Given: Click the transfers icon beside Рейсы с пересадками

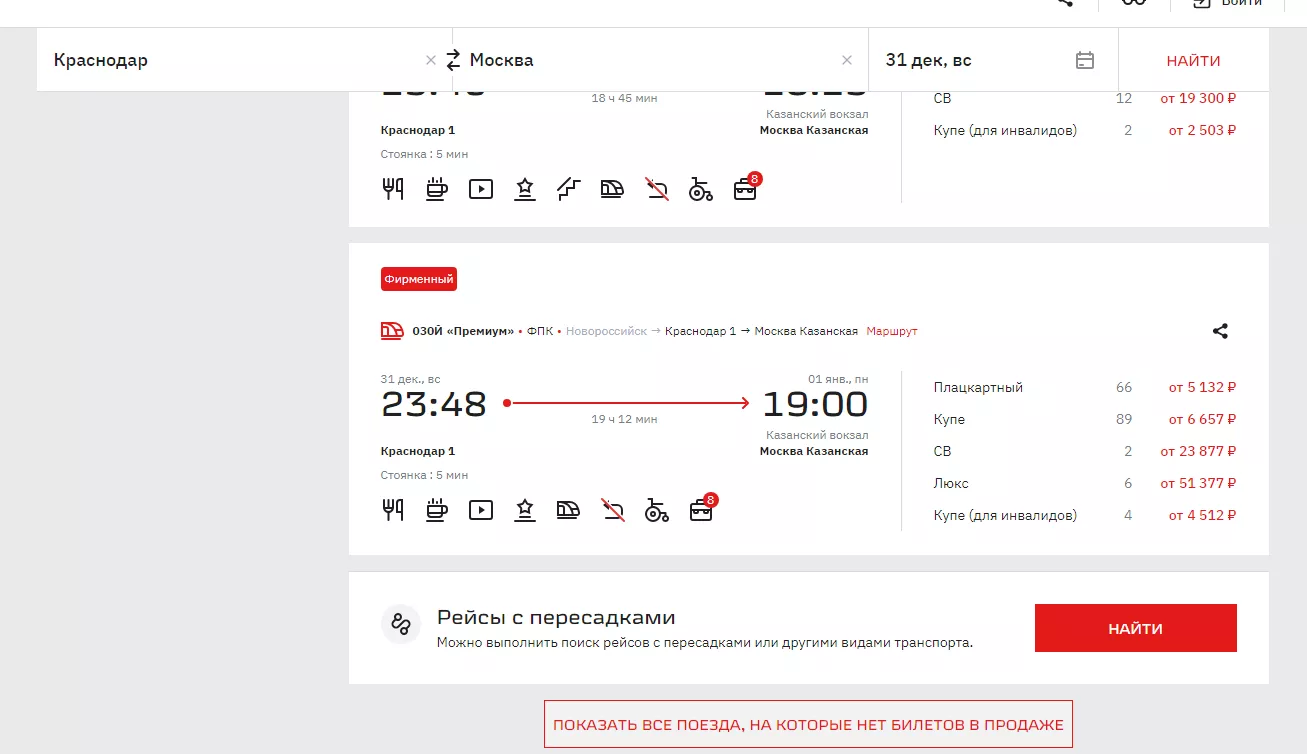Looking at the screenshot, I should click(401, 625).
